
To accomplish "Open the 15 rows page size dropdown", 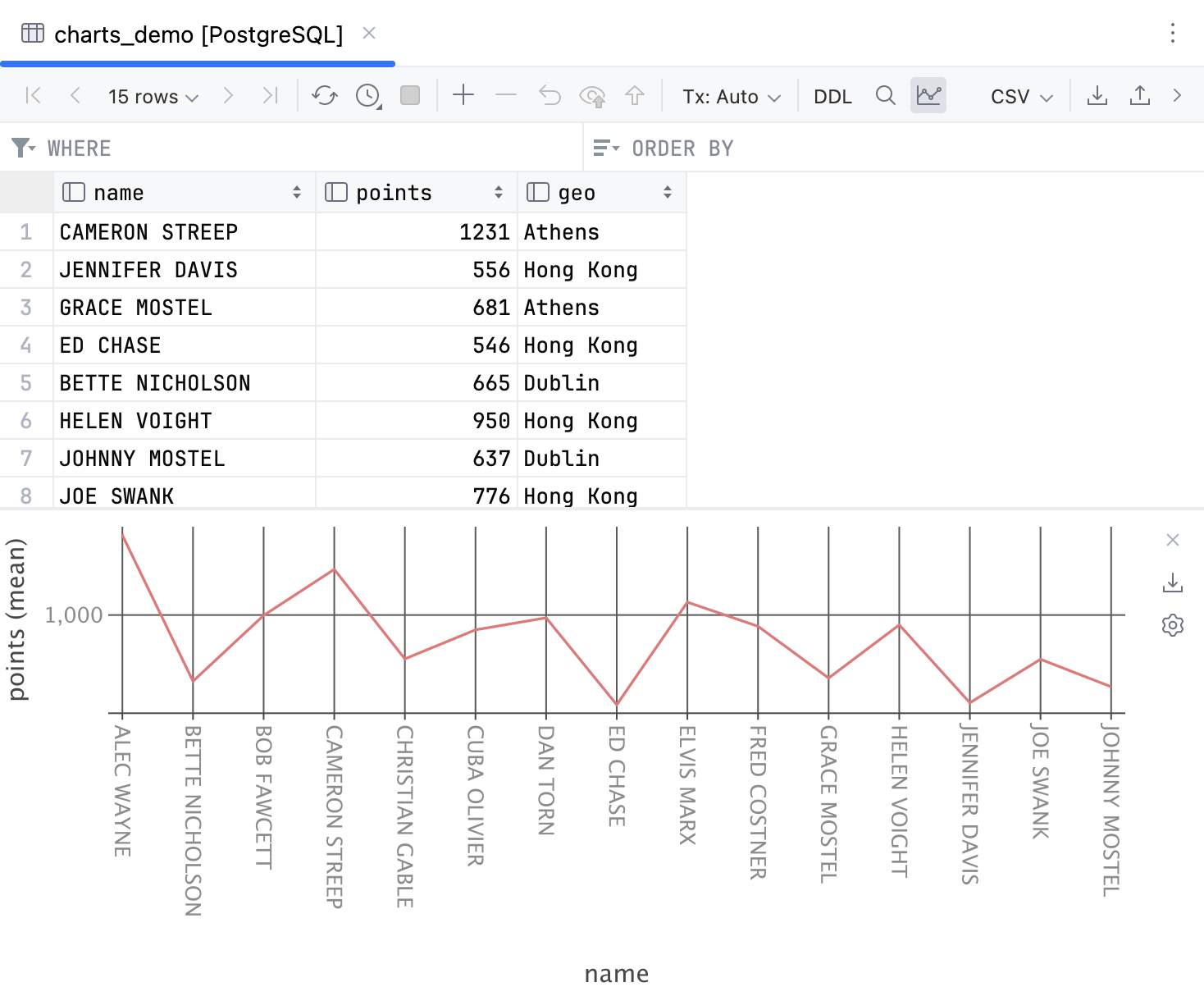I will [152, 95].
